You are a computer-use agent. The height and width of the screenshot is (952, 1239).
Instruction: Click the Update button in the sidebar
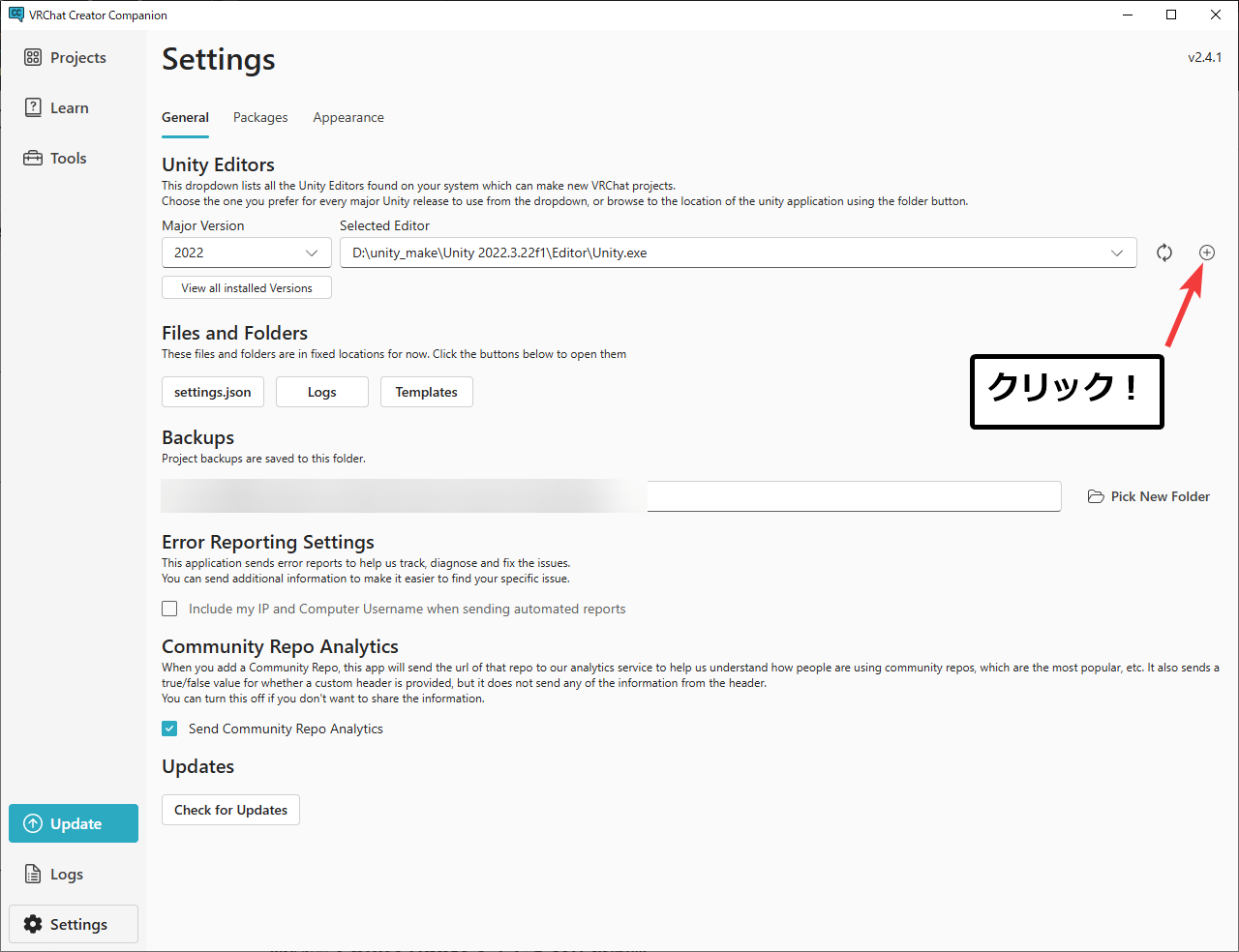[74, 823]
